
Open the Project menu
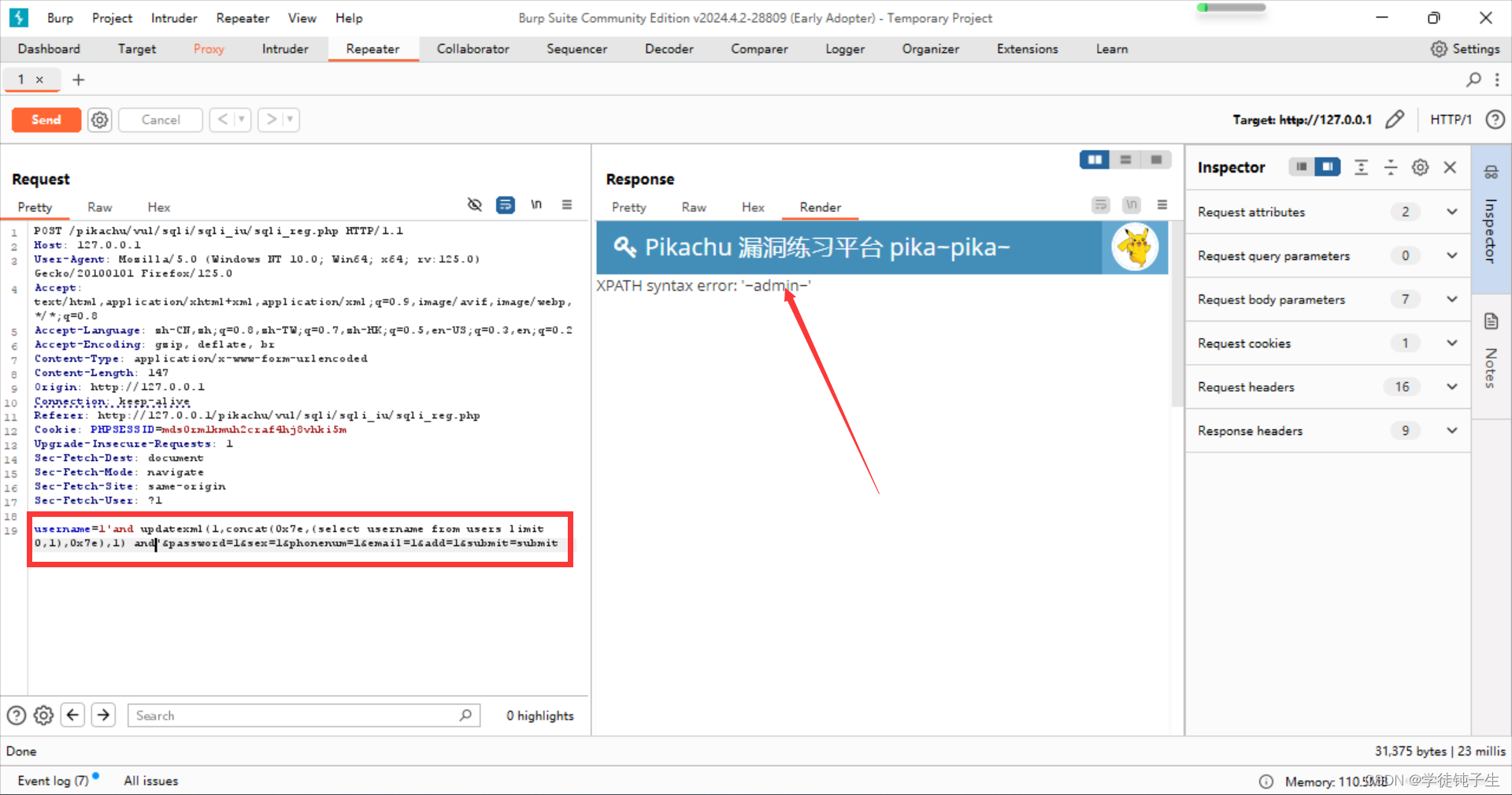click(112, 17)
